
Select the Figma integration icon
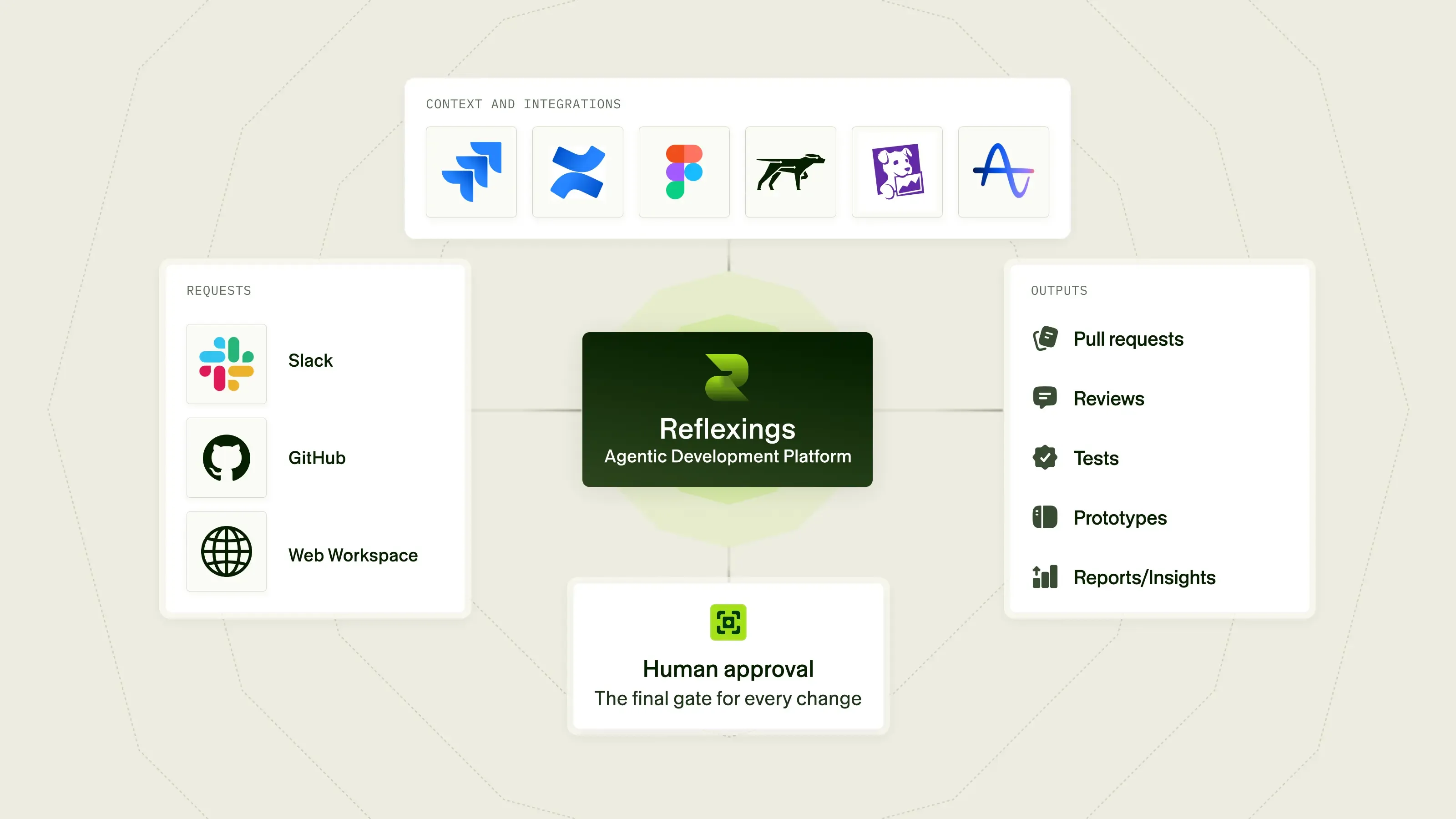click(x=684, y=172)
